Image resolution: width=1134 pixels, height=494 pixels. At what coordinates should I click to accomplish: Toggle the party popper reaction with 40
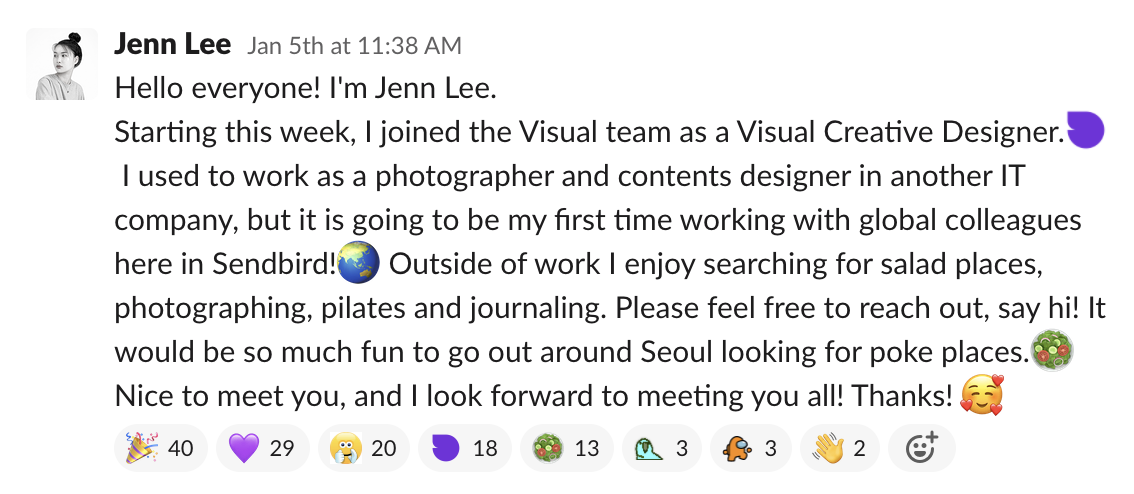(x=158, y=448)
